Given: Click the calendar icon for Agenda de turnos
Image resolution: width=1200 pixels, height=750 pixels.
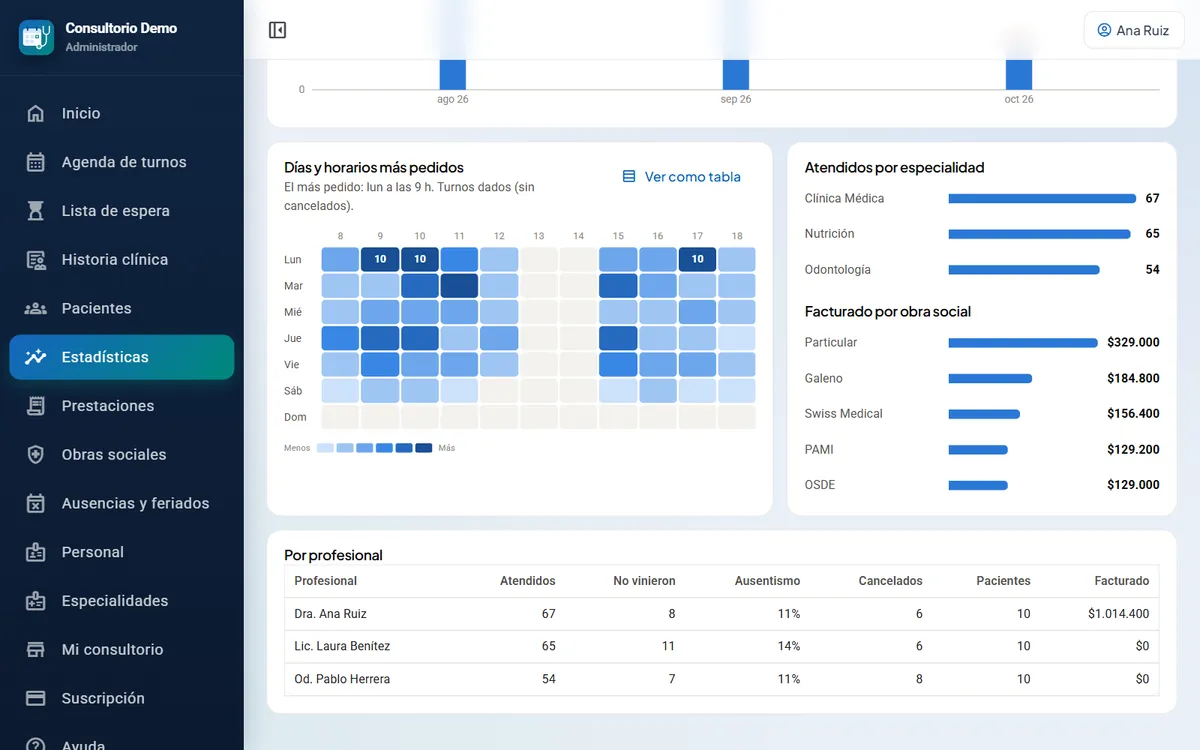Looking at the screenshot, I should point(36,162).
